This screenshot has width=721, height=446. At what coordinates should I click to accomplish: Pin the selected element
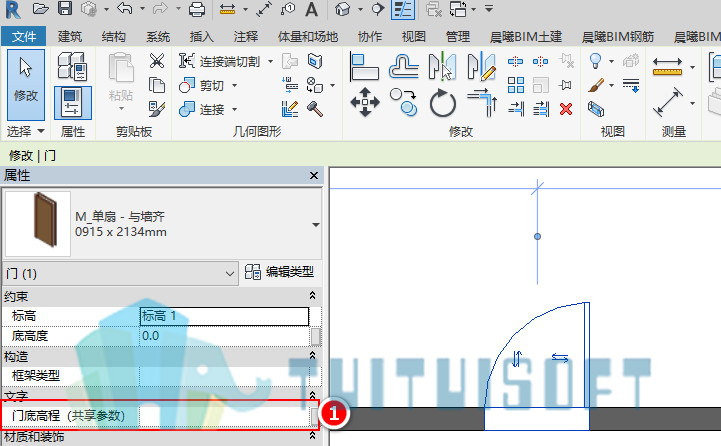(x=566, y=85)
